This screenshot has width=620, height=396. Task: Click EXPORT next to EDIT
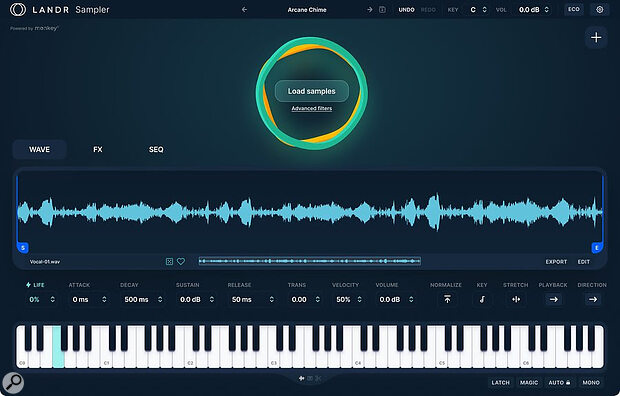[x=556, y=262]
